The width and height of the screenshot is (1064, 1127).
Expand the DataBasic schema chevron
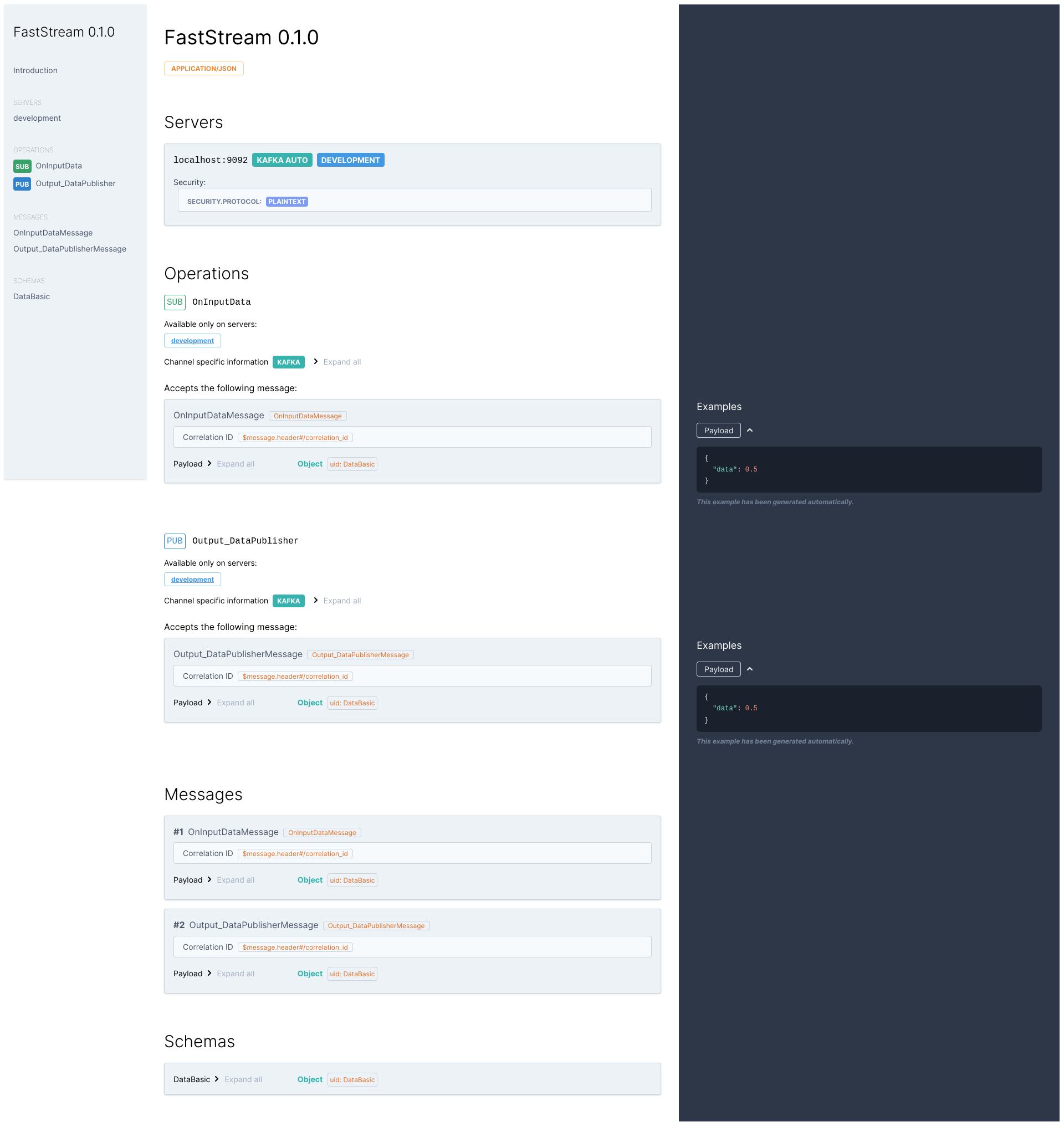(x=217, y=1079)
